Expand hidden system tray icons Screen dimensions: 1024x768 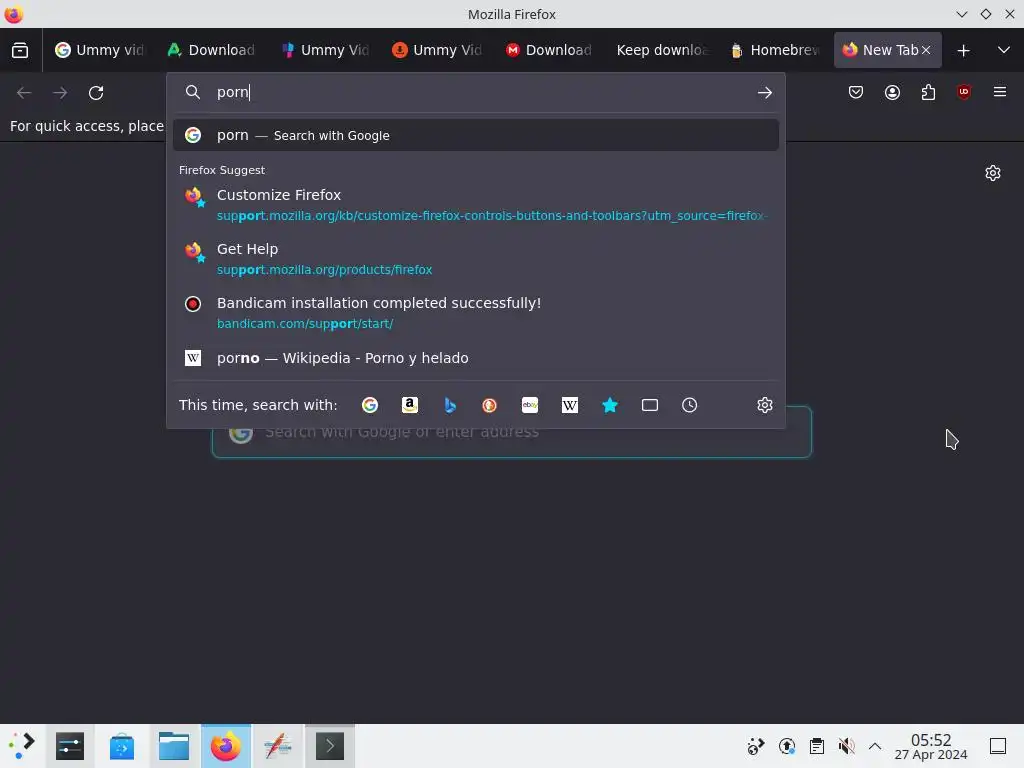[875, 746]
